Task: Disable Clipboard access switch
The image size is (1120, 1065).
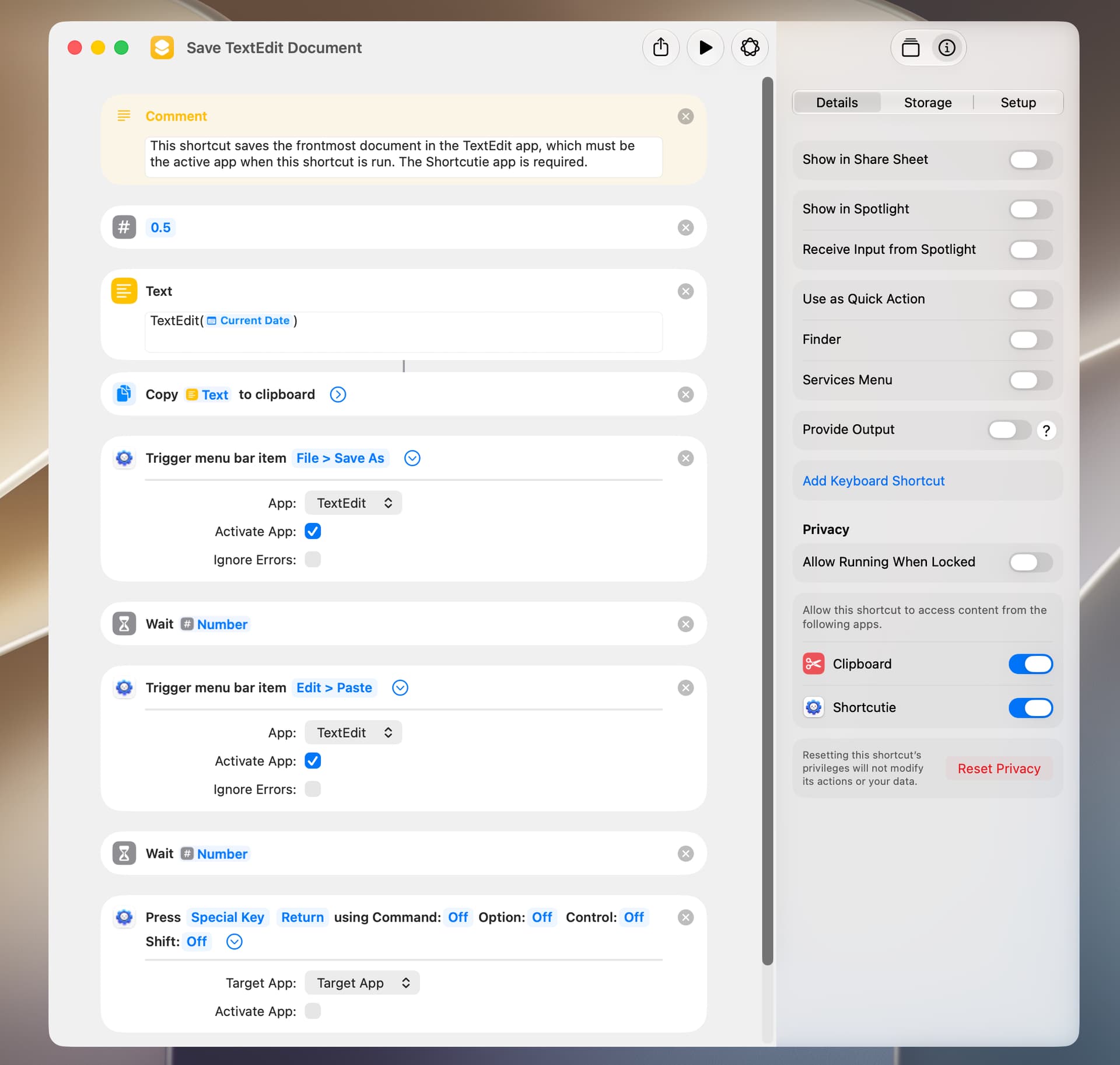Action: coord(1031,664)
